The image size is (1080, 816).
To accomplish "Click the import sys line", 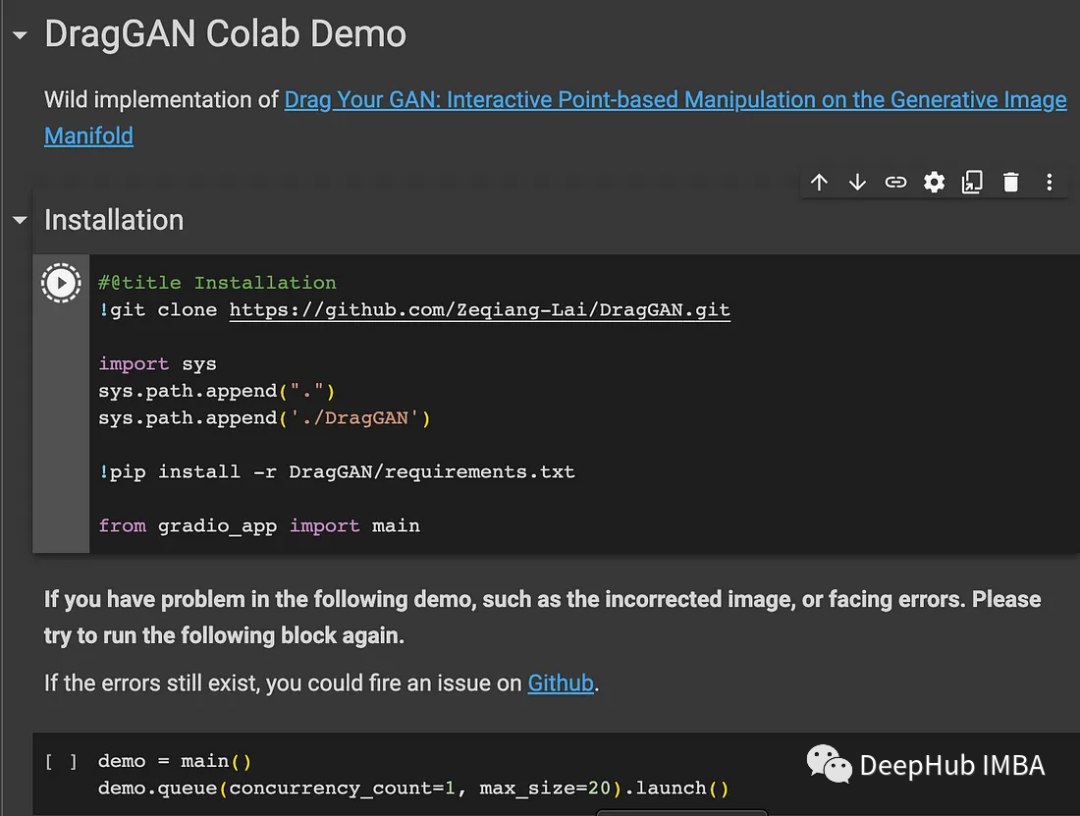I will pos(157,364).
